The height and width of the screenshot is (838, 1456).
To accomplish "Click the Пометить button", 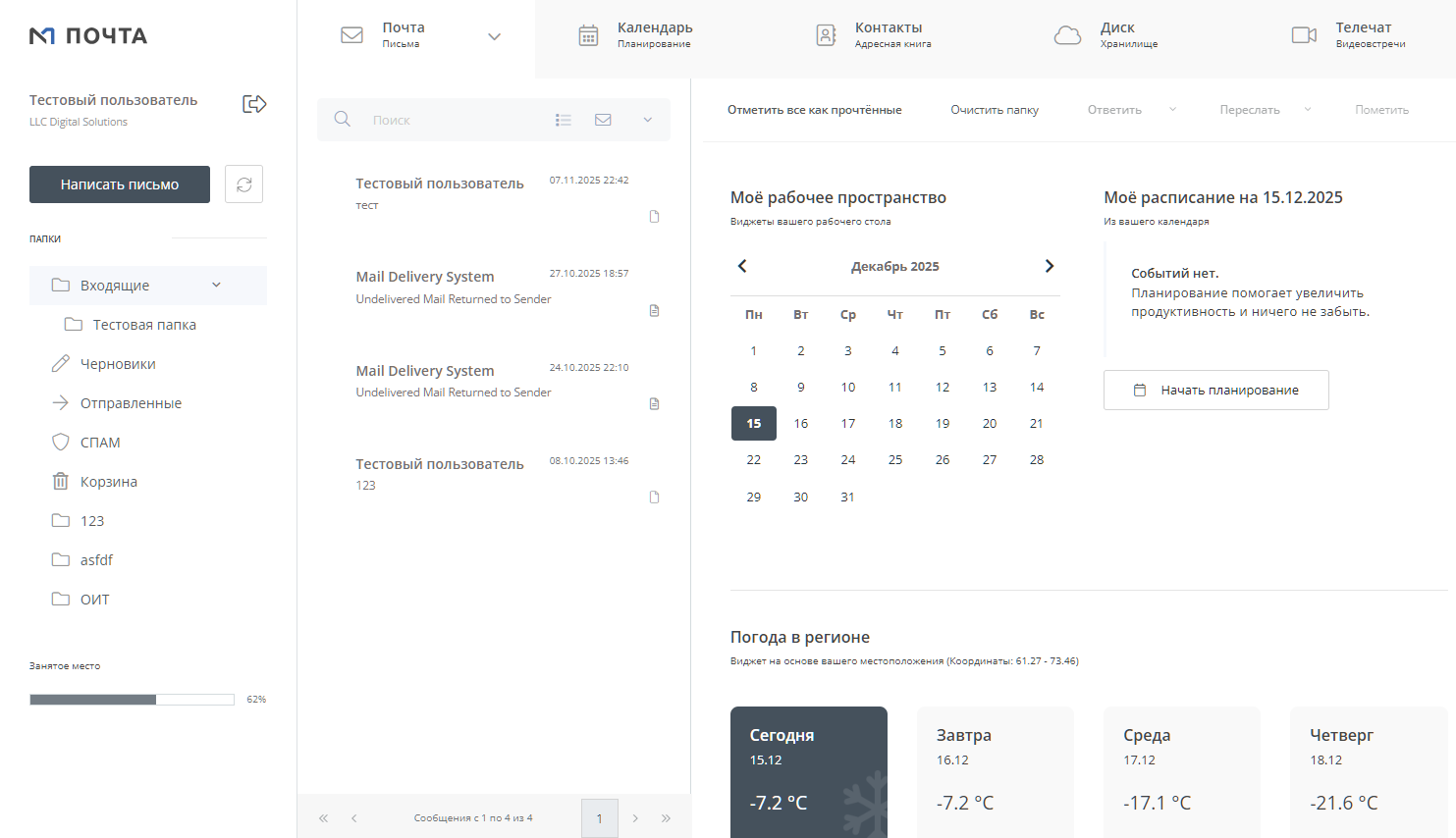I will click(1382, 110).
